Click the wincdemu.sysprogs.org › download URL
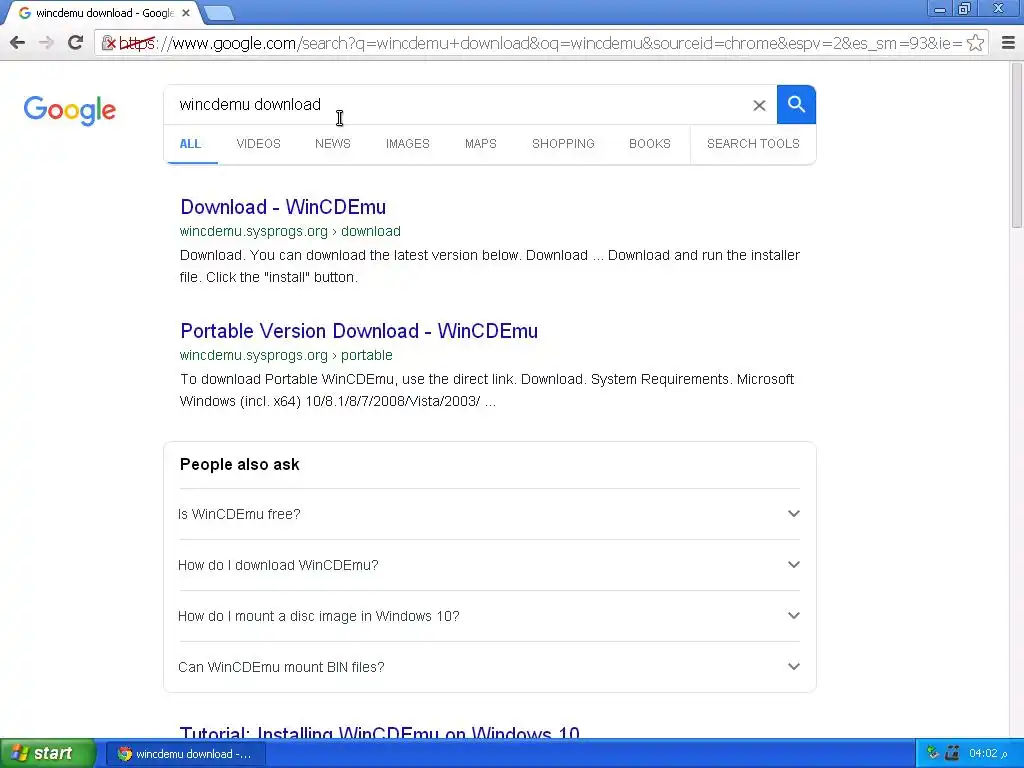 (x=290, y=231)
